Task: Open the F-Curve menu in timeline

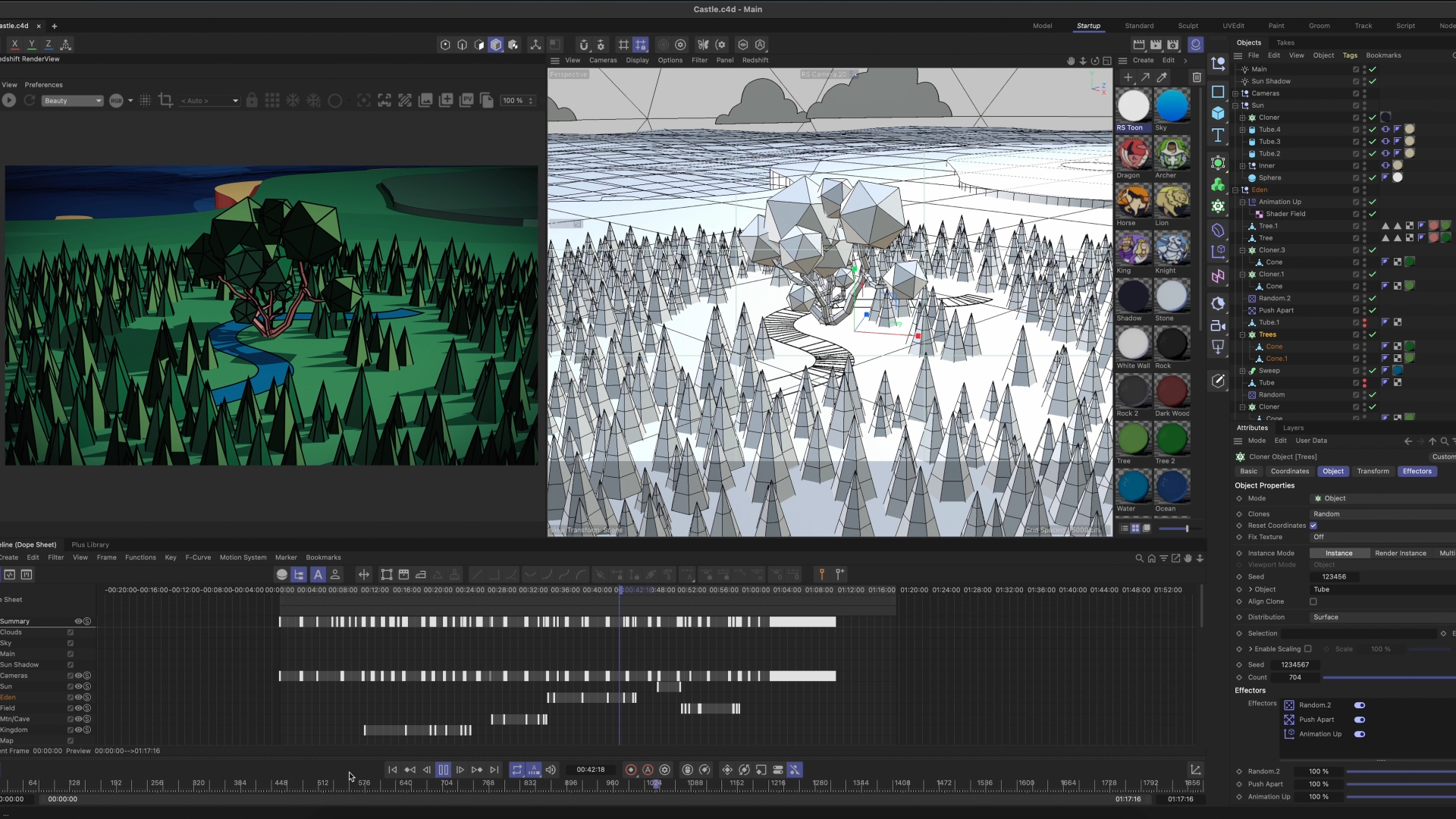Action: pyautogui.click(x=198, y=557)
